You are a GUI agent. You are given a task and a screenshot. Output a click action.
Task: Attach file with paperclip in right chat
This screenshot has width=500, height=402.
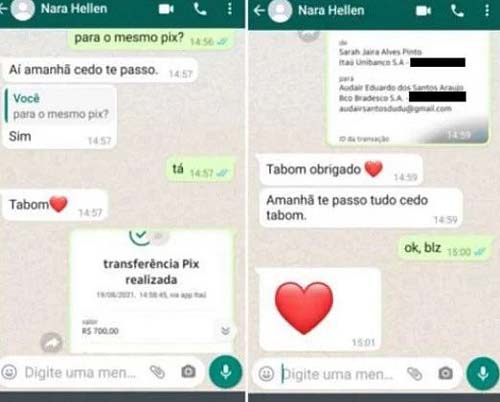tap(414, 374)
